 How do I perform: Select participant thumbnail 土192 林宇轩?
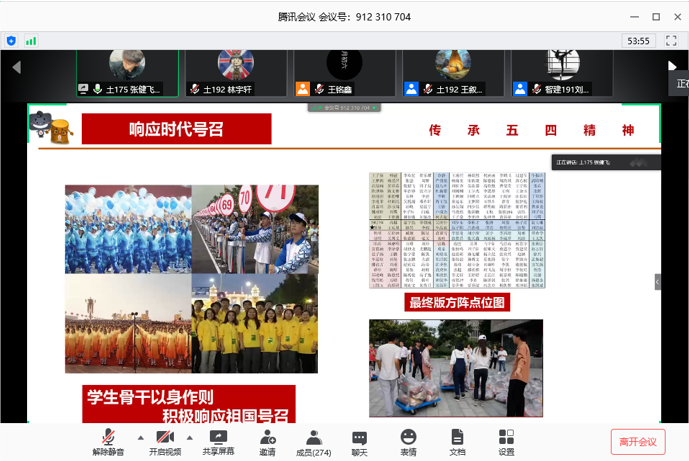click(235, 72)
